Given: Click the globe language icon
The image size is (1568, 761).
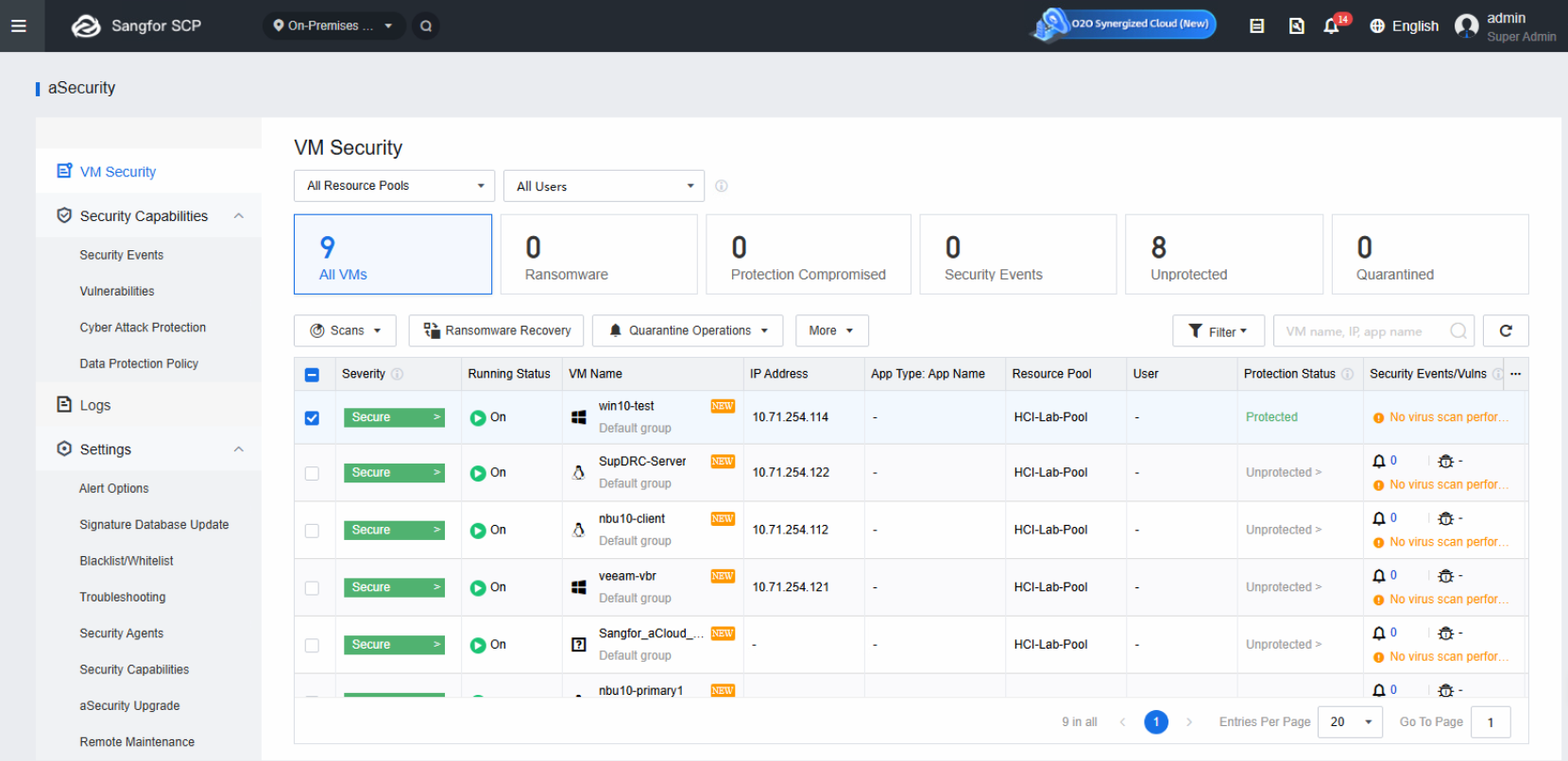Looking at the screenshot, I should pos(1377,26).
